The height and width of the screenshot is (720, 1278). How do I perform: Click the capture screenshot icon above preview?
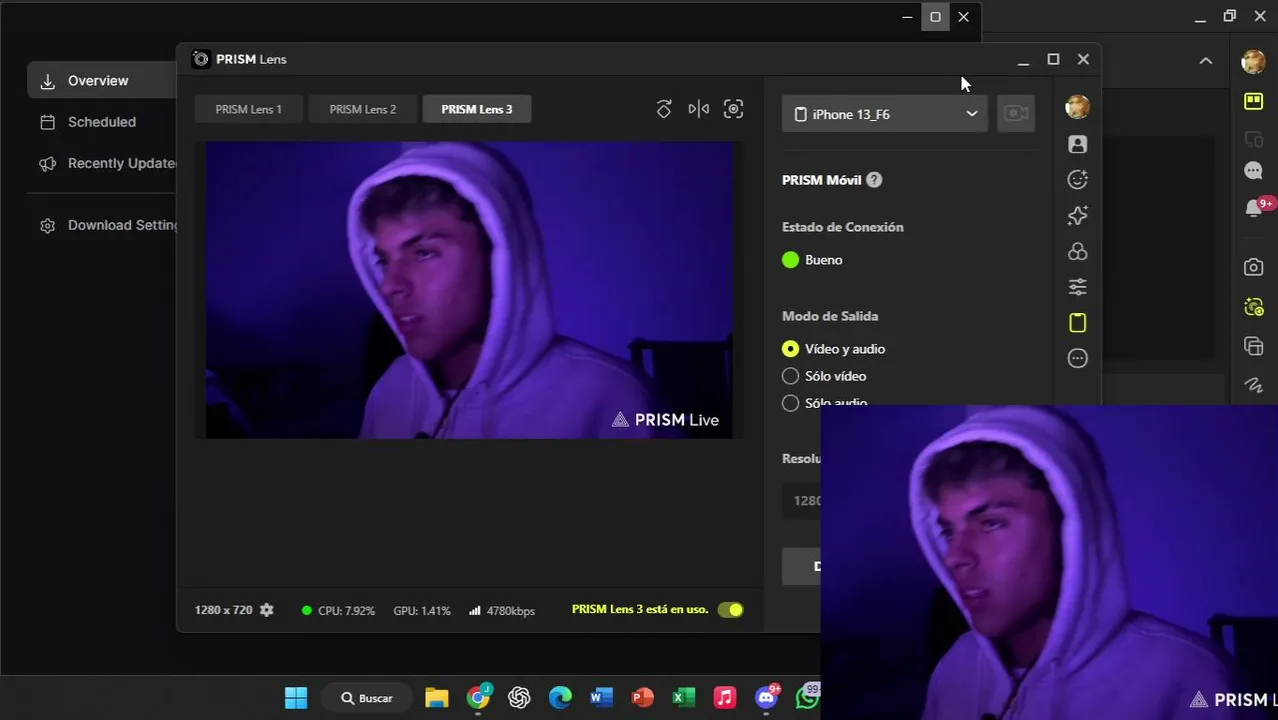[x=733, y=109]
